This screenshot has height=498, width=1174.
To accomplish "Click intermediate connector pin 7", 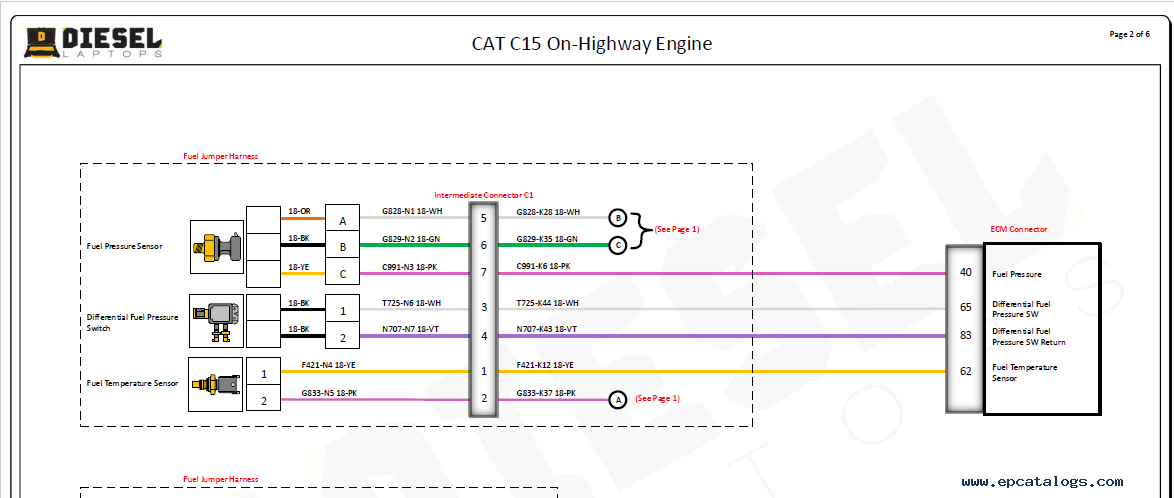I will [x=484, y=272].
